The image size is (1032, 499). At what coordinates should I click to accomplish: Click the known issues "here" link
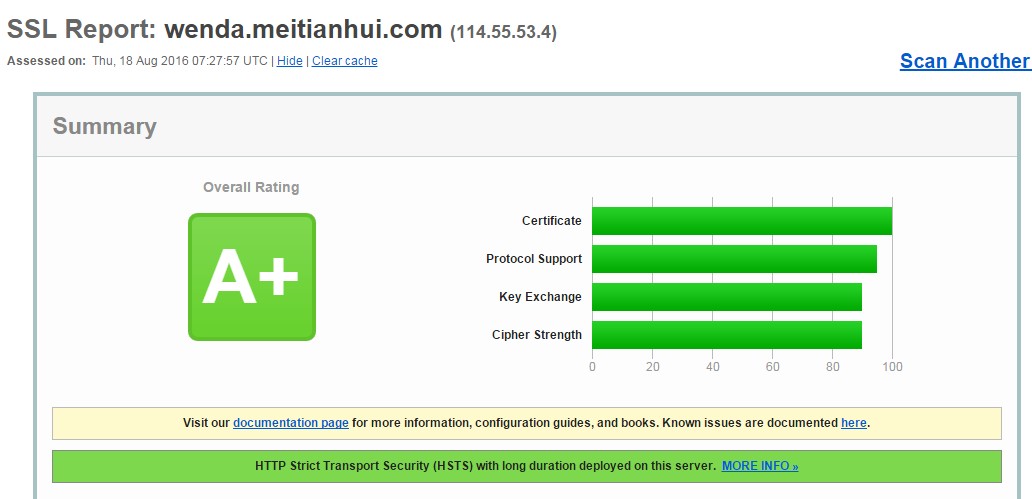point(854,423)
